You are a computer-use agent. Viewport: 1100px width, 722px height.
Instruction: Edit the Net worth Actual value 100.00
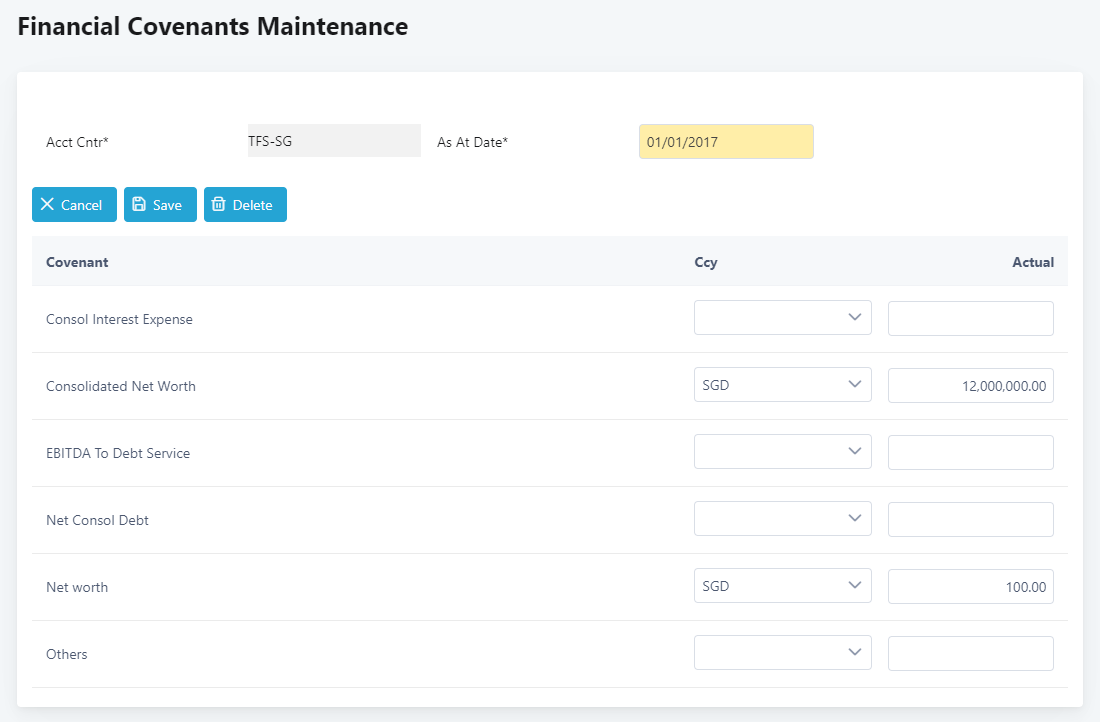[x=970, y=586]
